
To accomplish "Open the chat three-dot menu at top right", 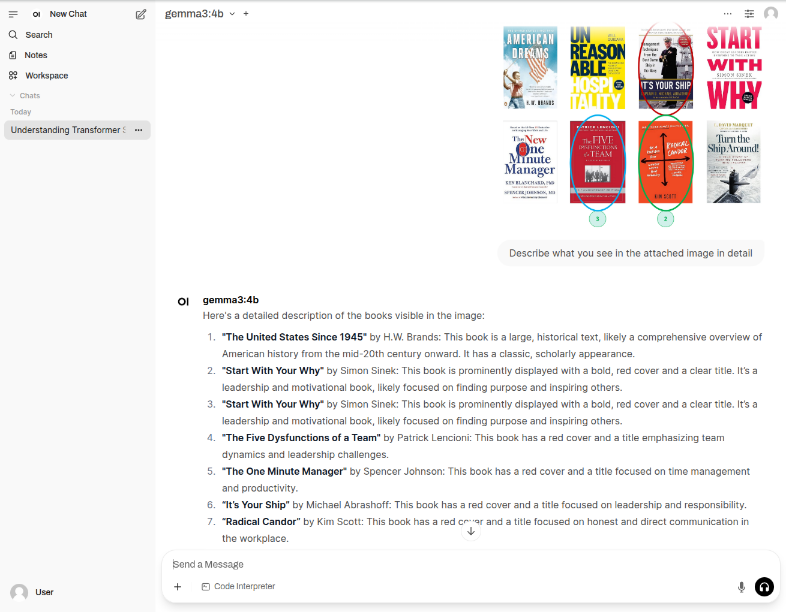I will [727, 14].
